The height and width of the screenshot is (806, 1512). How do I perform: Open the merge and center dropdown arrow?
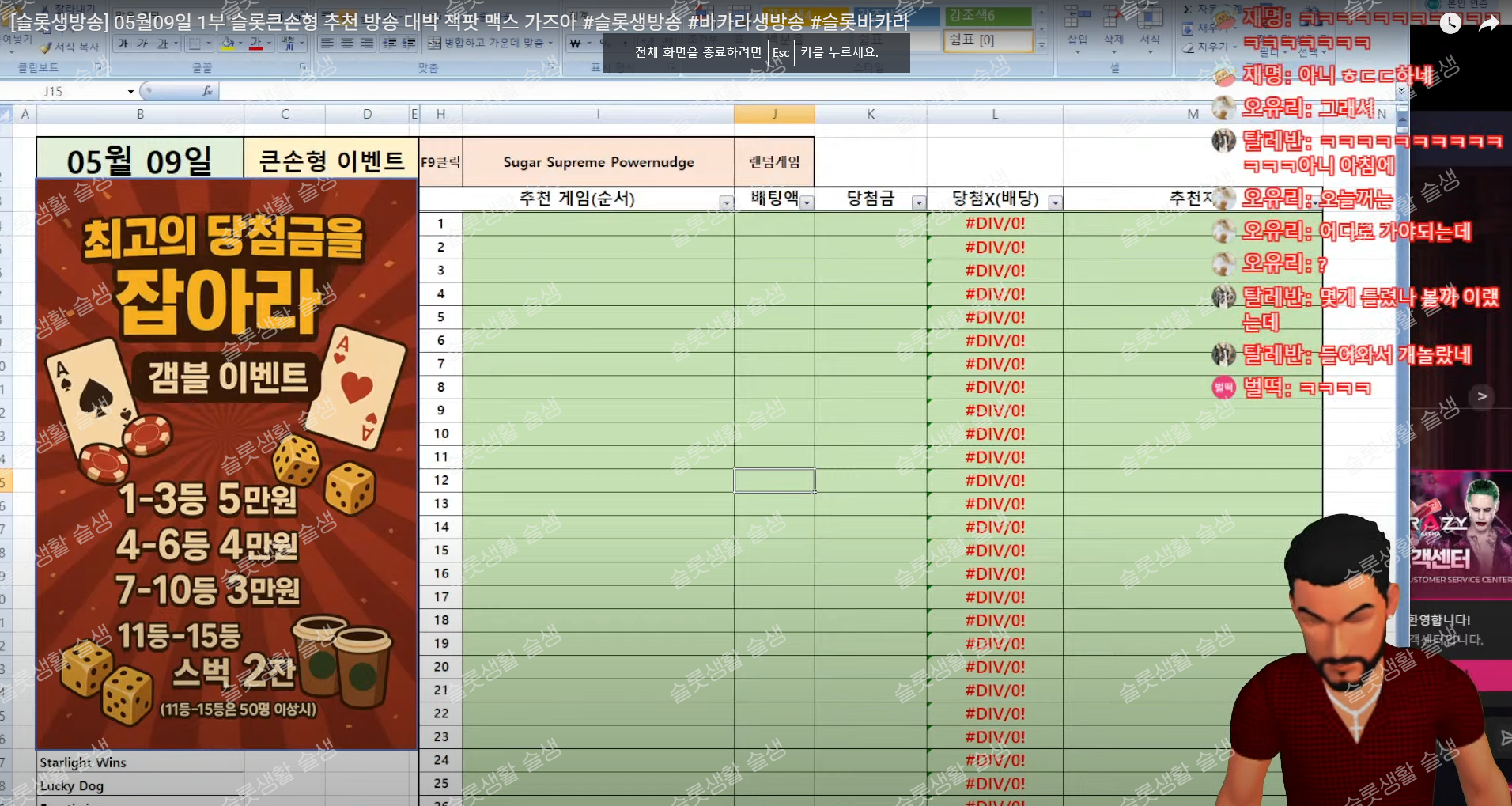pos(550,44)
